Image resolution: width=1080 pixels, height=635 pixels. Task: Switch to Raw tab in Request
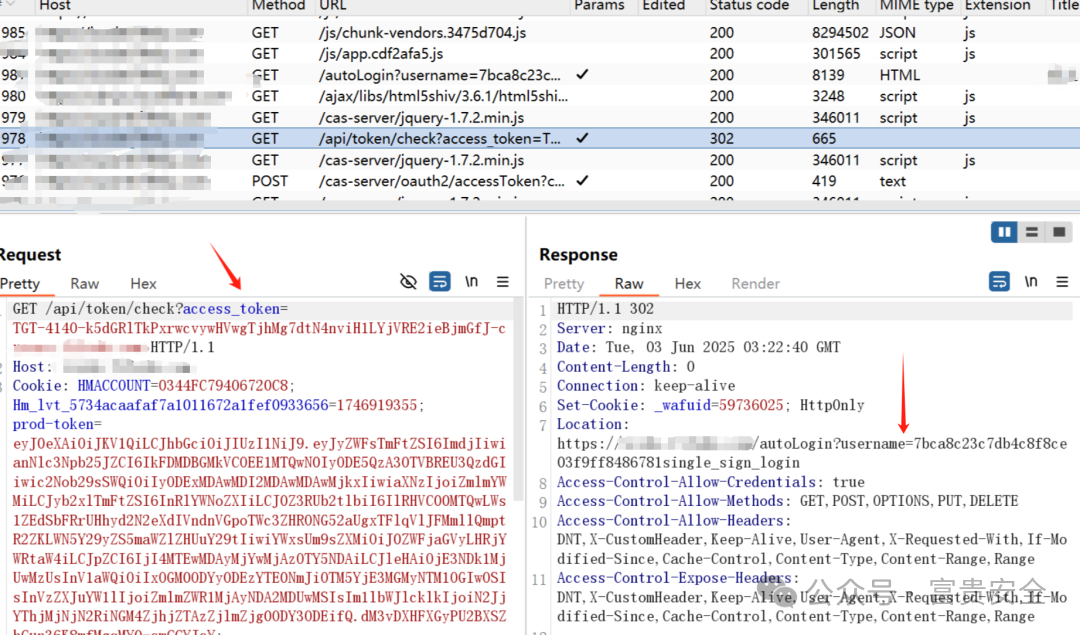(x=85, y=284)
